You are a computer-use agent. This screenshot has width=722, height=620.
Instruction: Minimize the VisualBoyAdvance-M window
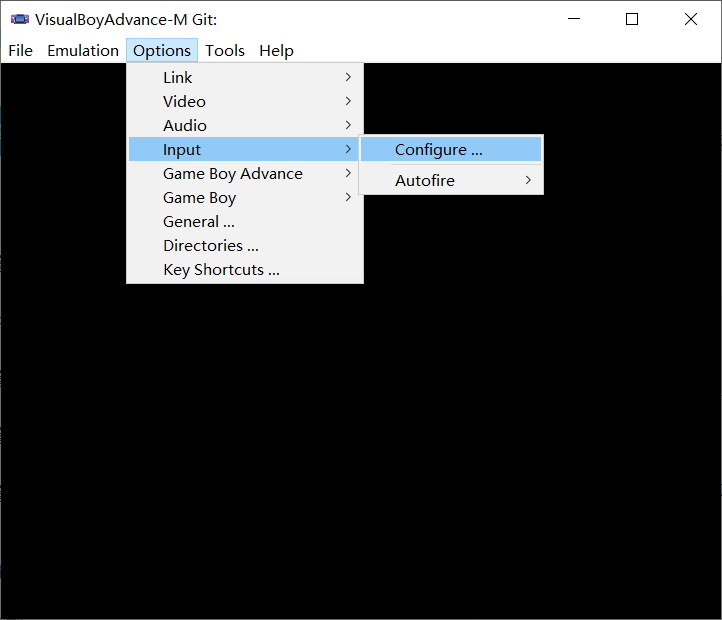coord(574,19)
